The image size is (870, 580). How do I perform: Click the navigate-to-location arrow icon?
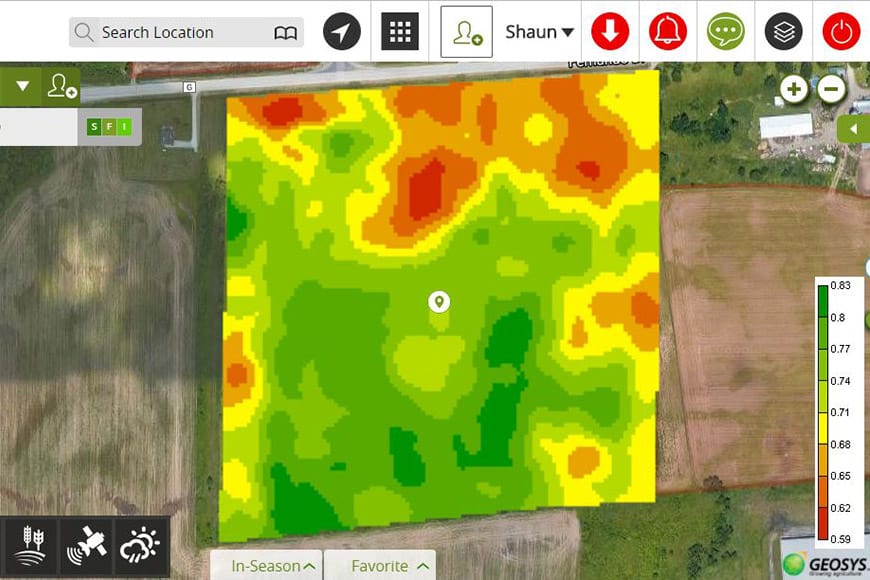342,32
